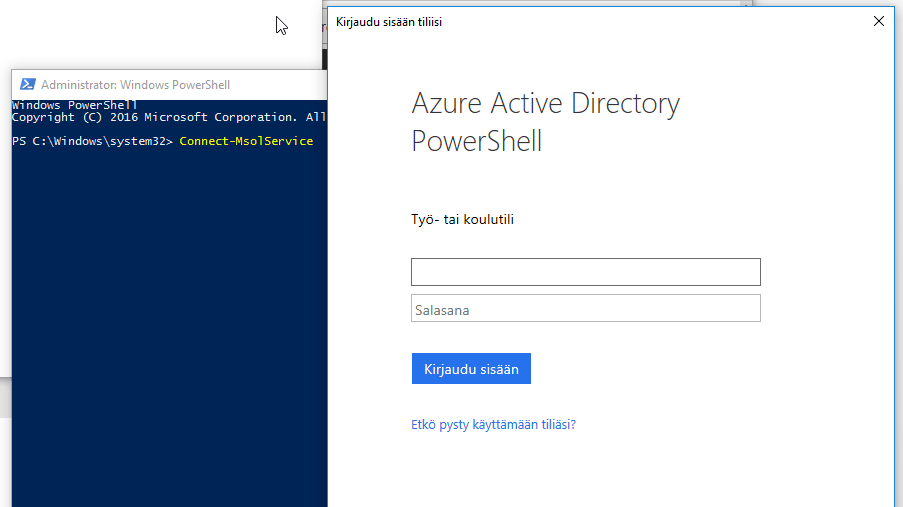
Task: Click the Windows PowerShell banner text line
Action: [x=75, y=105]
